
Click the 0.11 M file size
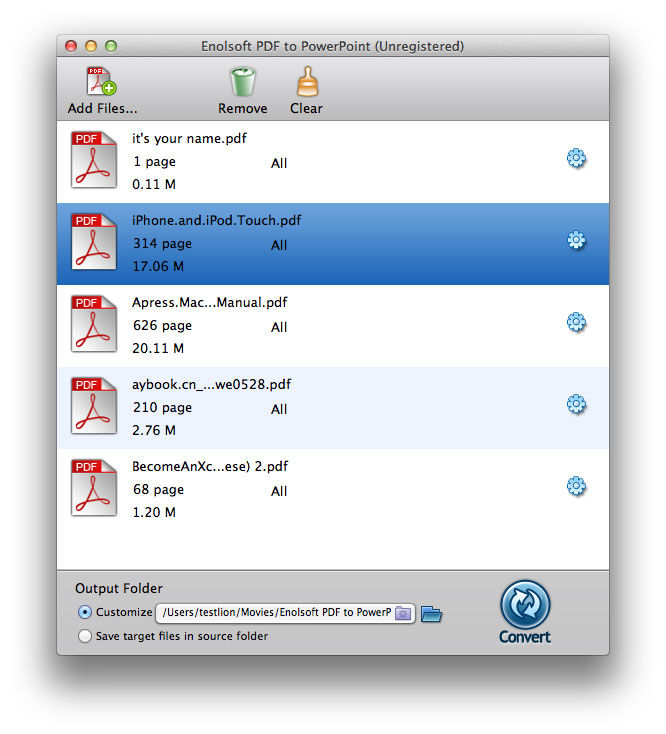[154, 184]
